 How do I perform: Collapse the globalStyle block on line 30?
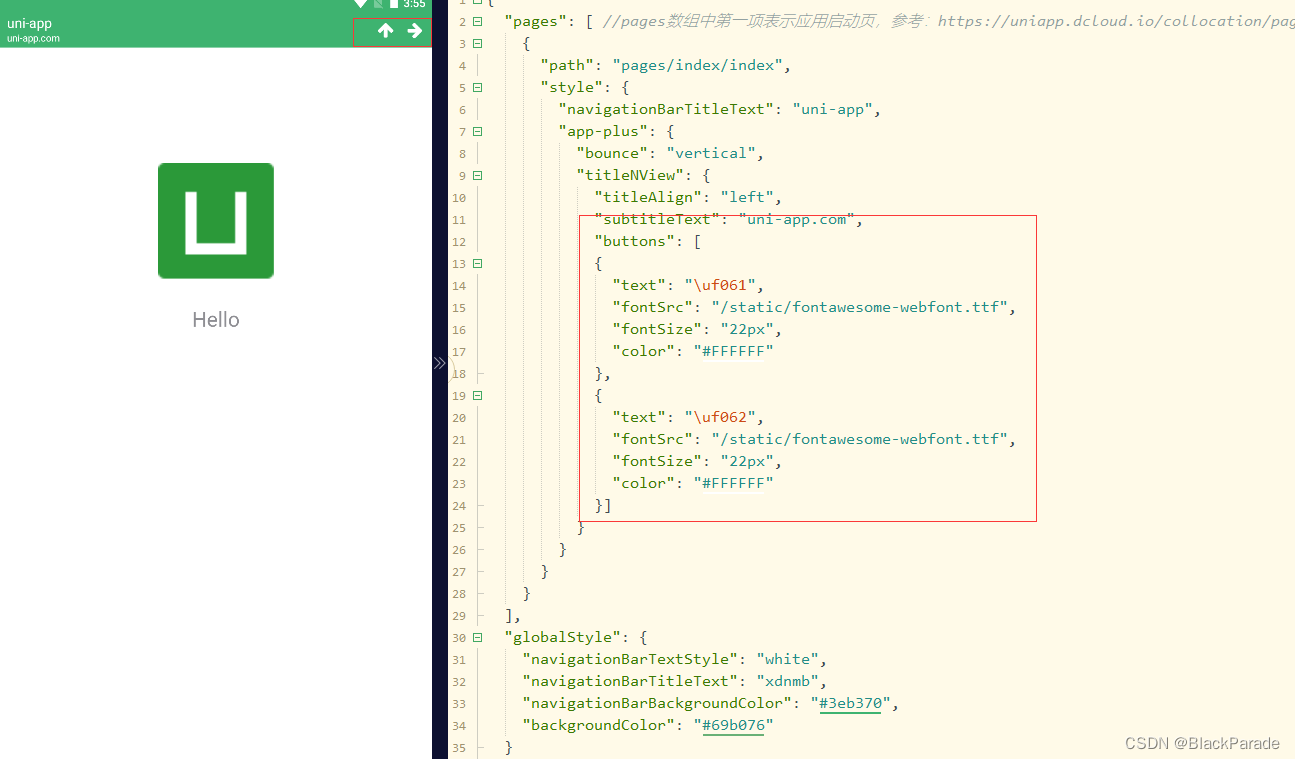coord(477,637)
